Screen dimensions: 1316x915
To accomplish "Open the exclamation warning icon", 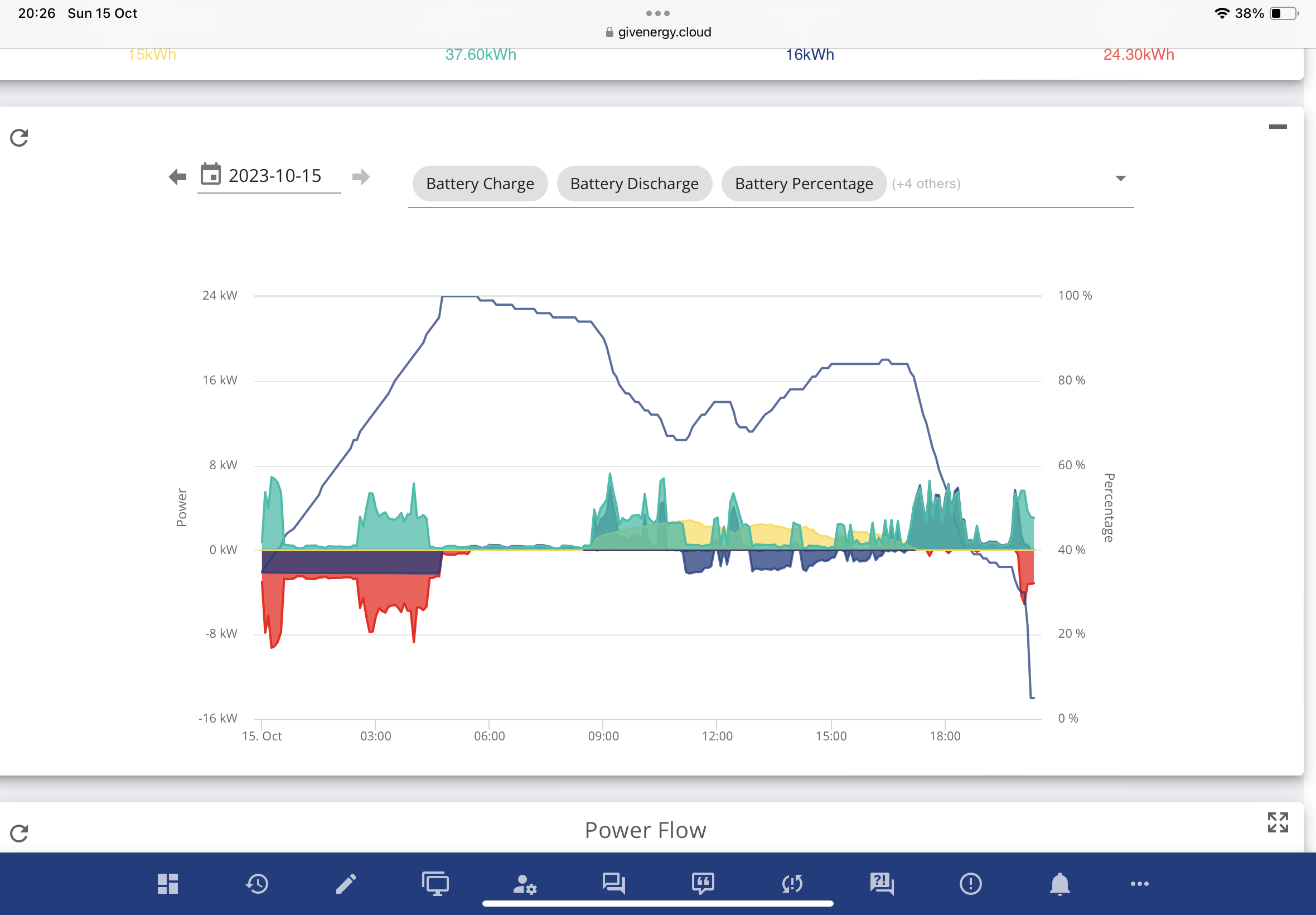I will 970,883.
